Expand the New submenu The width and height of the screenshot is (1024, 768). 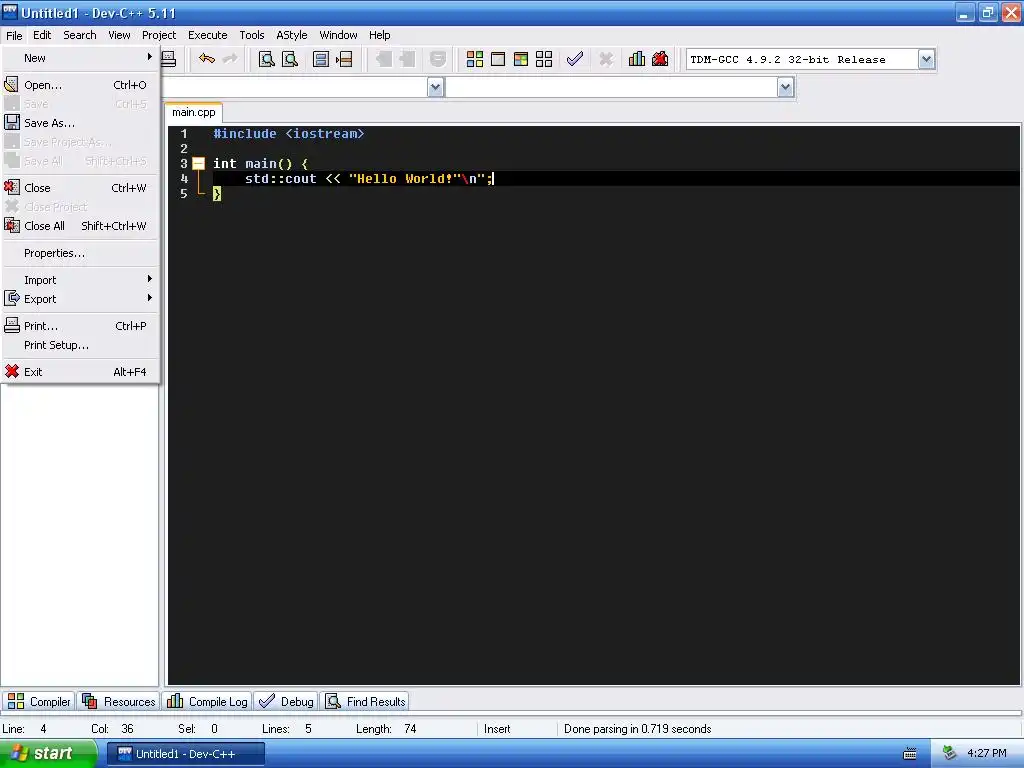pos(80,58)
